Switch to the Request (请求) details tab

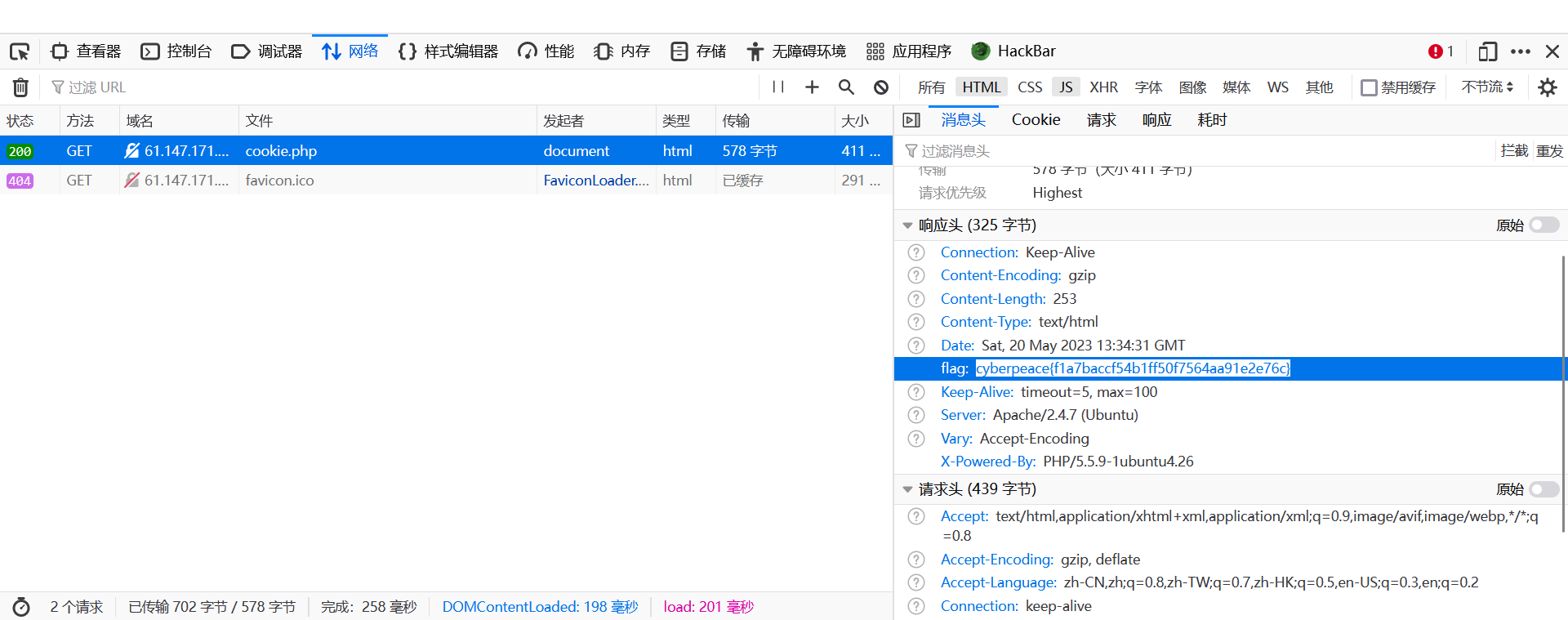pyautogui.click(x=1101, y=120)
